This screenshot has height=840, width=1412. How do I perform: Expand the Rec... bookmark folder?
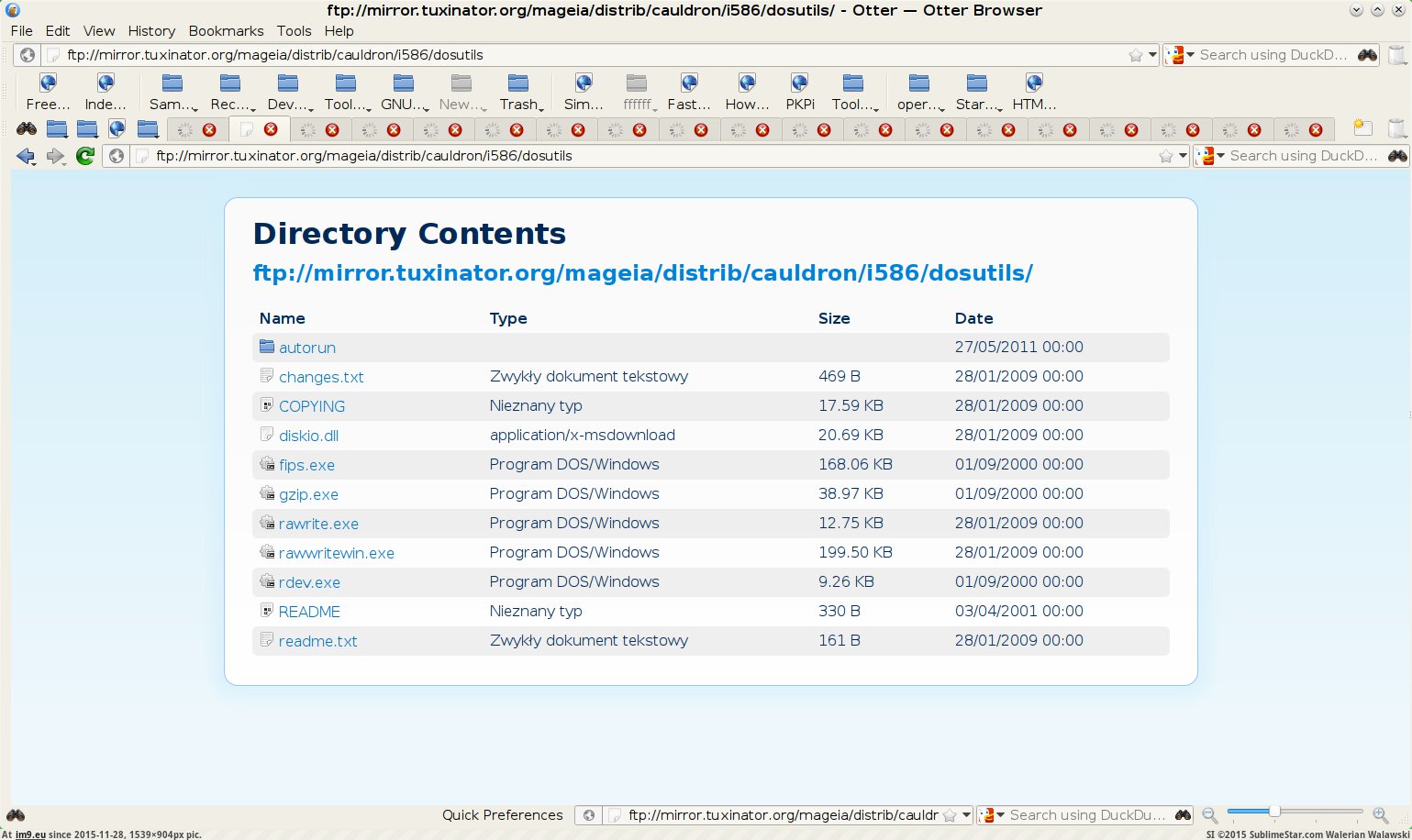coord(230,93)
